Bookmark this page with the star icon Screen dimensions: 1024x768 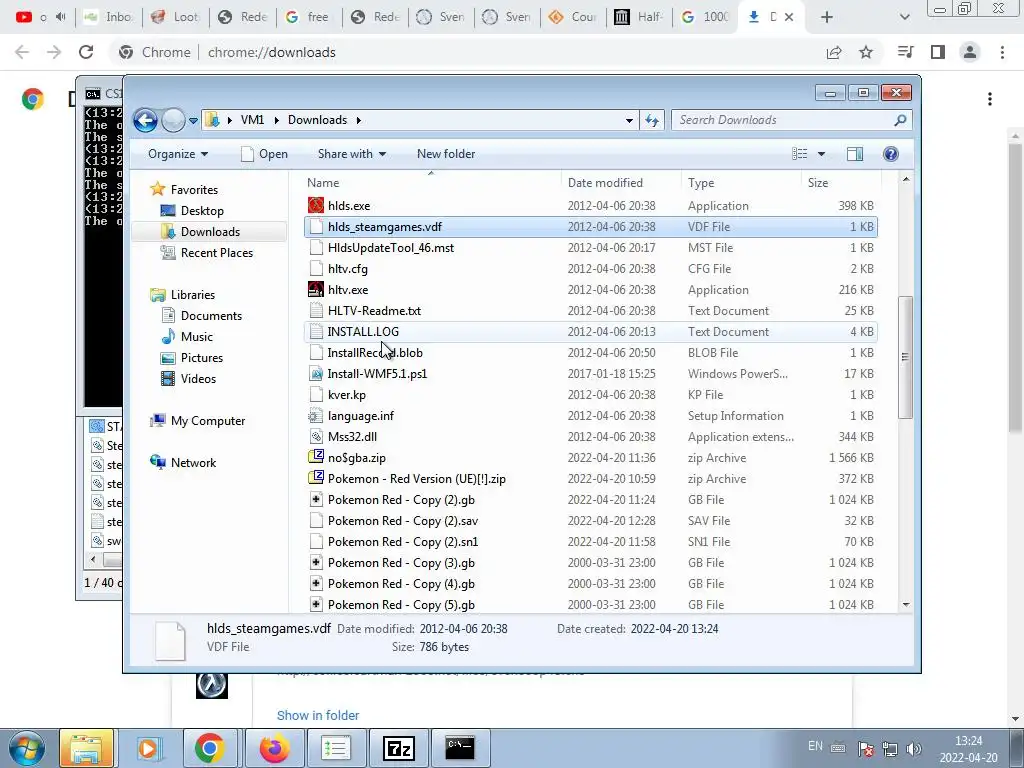[866, 52]
